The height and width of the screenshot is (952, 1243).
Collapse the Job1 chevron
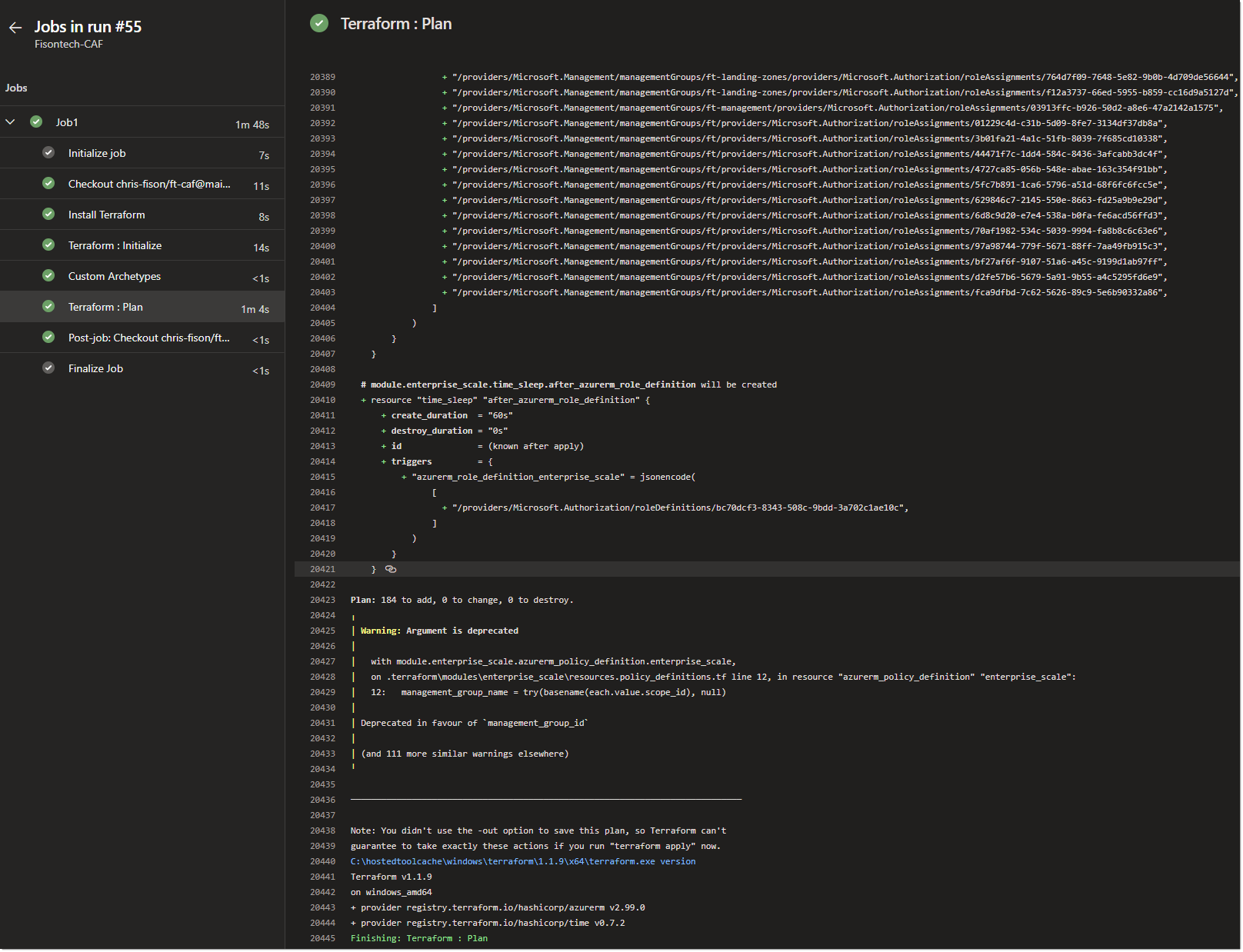pos(11,122)
